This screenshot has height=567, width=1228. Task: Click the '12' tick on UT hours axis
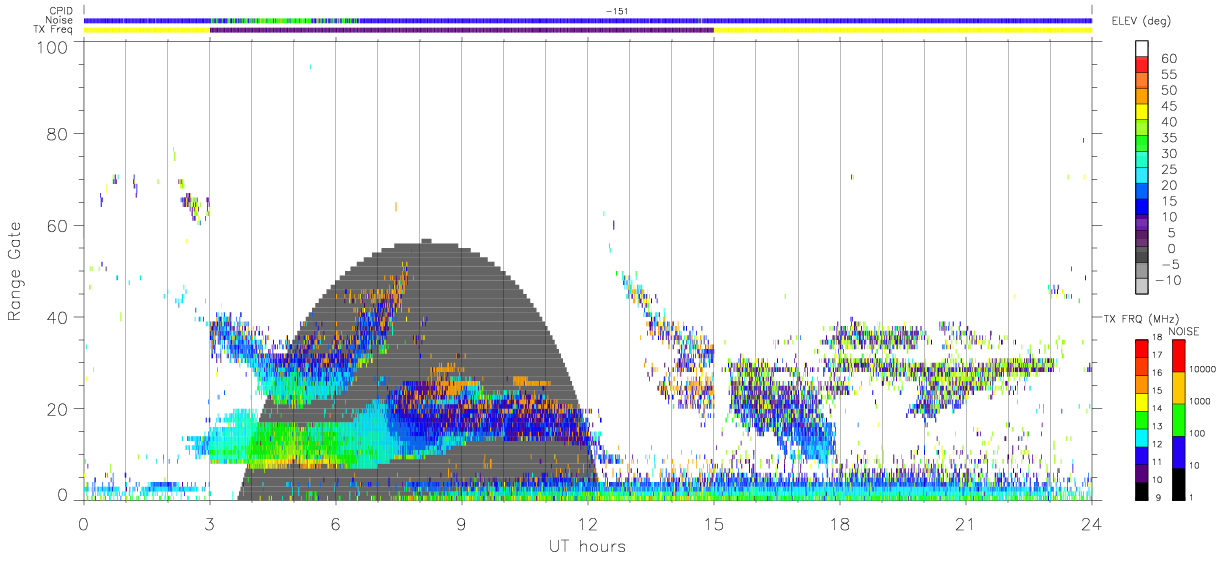pos(587,525)
